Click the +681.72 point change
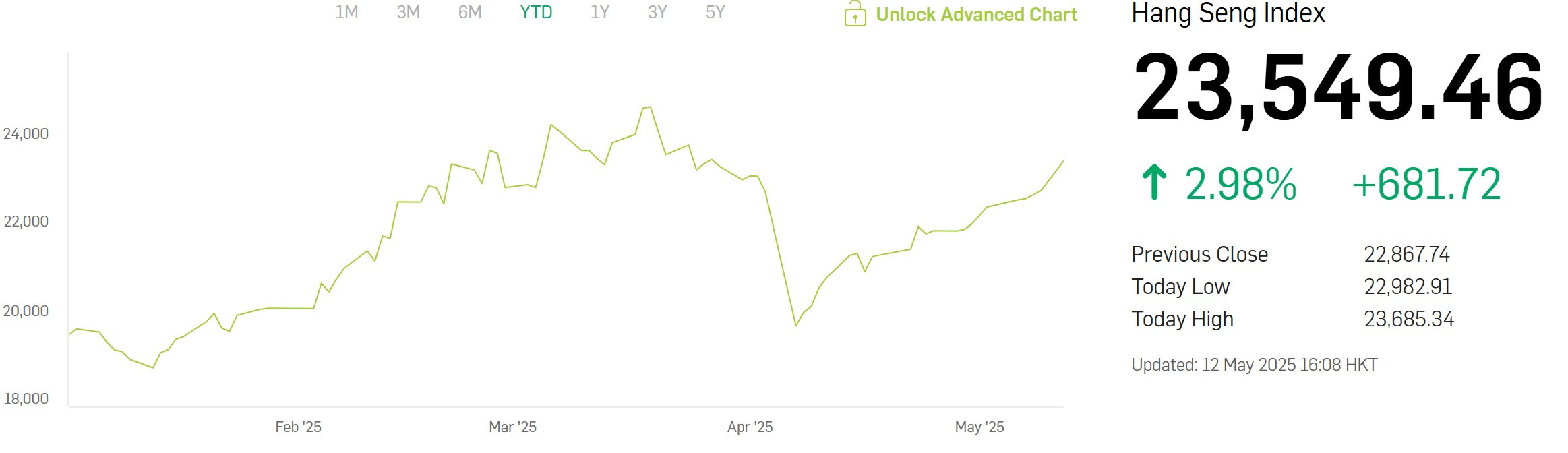The image size is (1568, 453). coord(1426,183)
